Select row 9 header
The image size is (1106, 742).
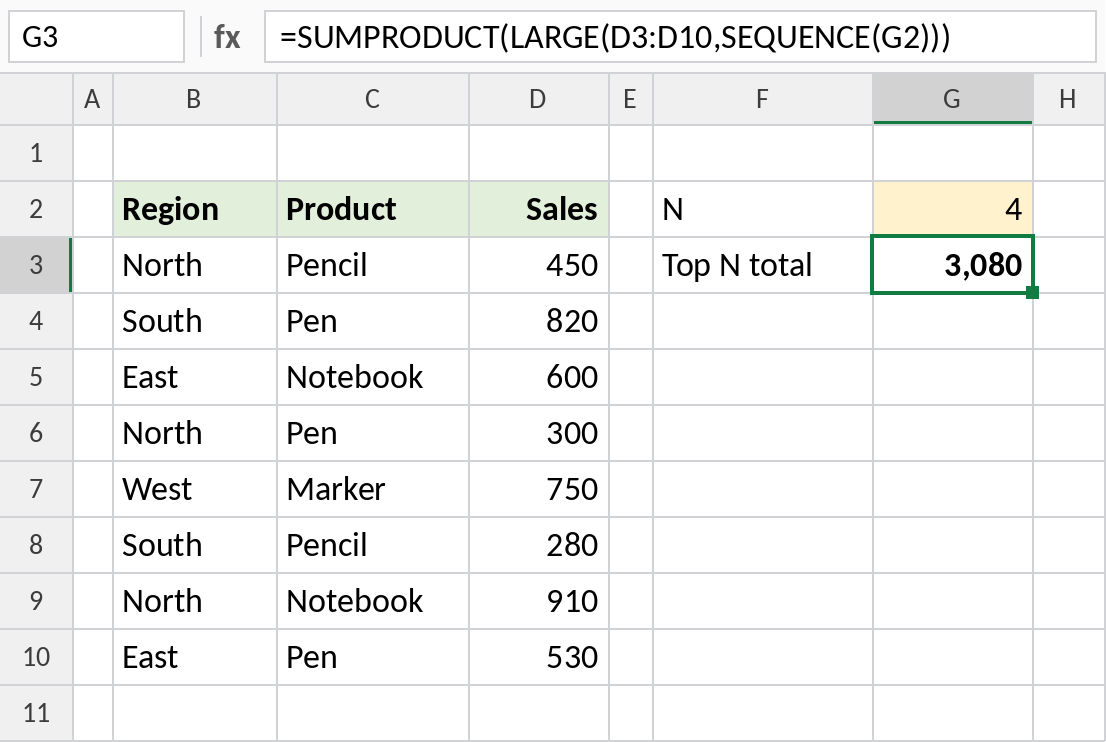pos(36,601)
